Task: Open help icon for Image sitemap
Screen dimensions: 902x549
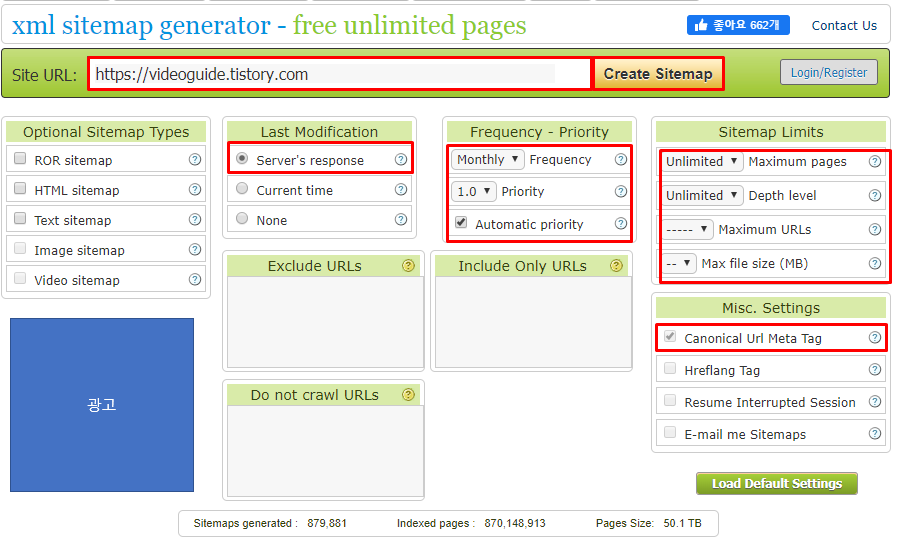Action: [x=195, y=249]
